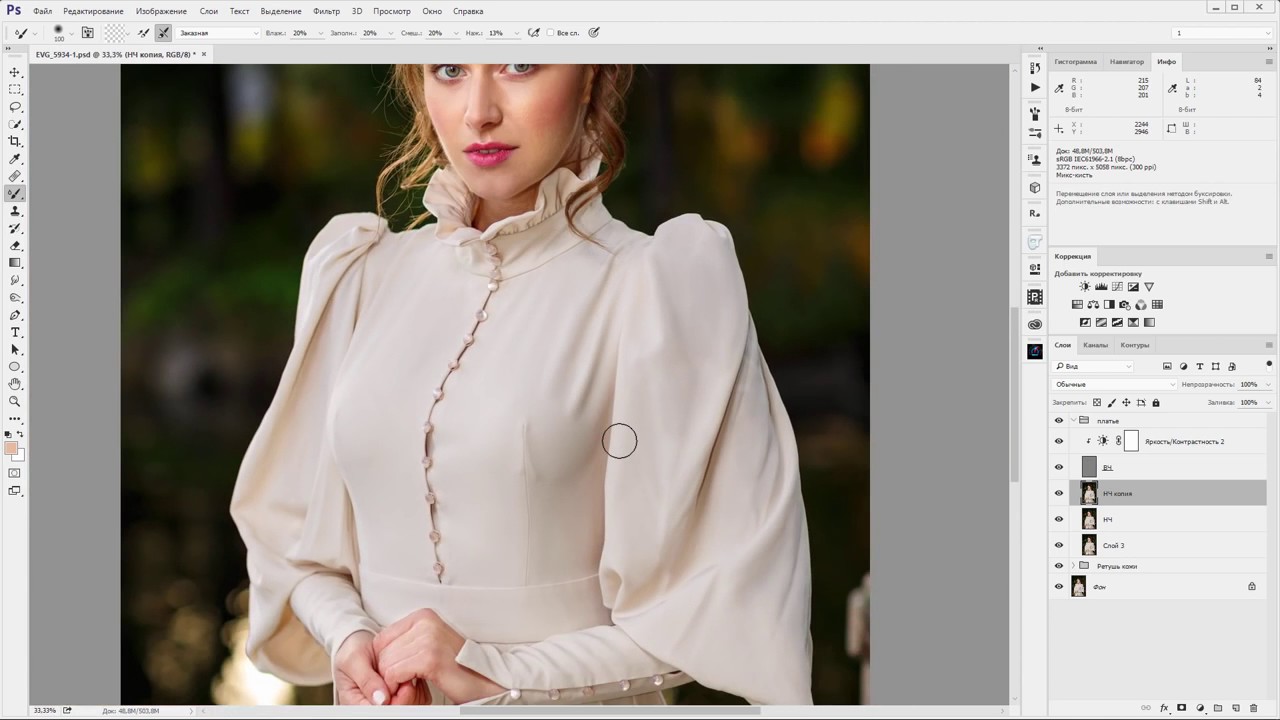The width and height of the screenshot is (1280, 720).
Task: Open the History panel icon
Action: tap(1035, 67)
